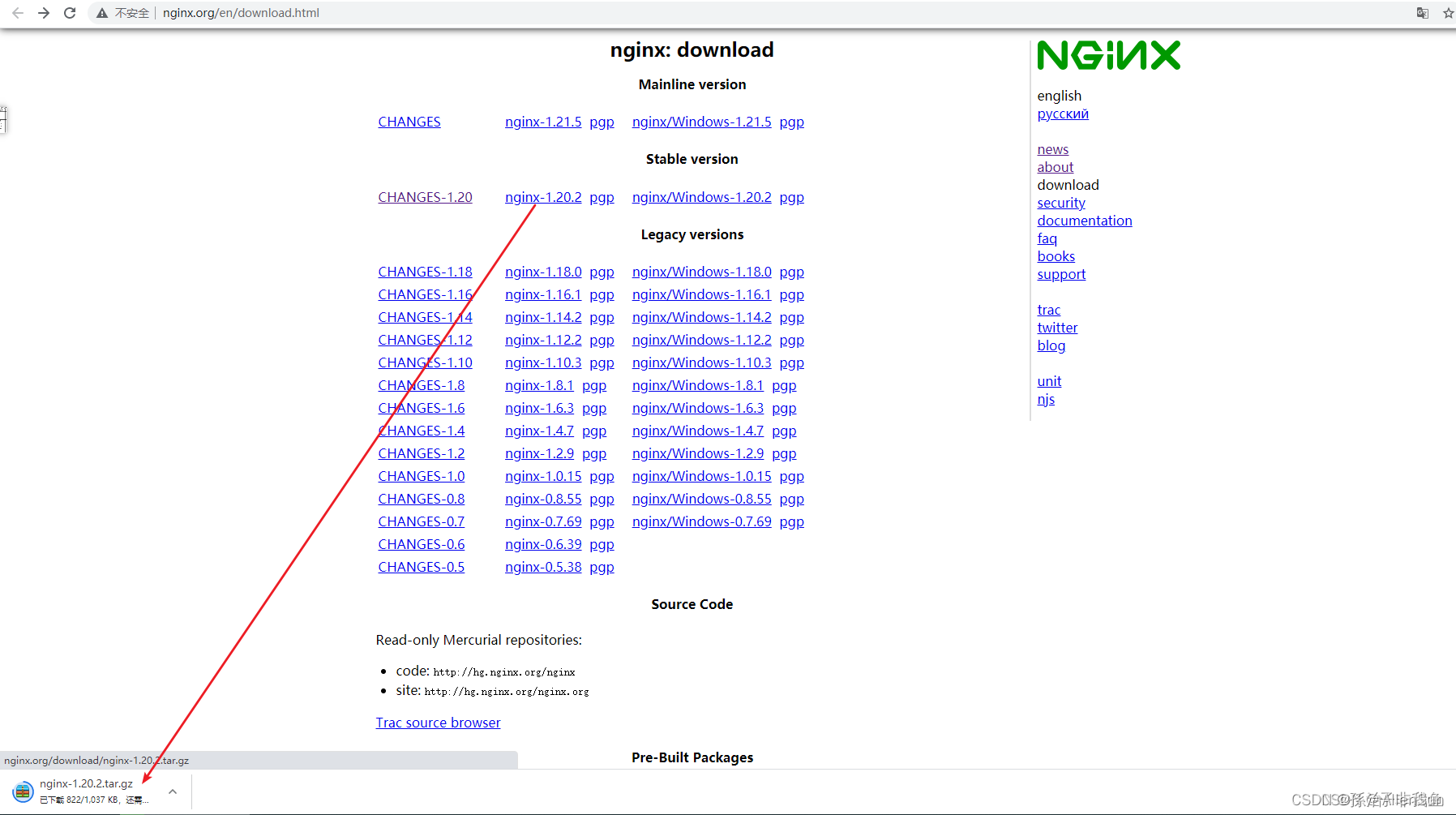Open CHANGES-1.20 link
Viewport: 1456px width, 815px height.
point(425,197)
